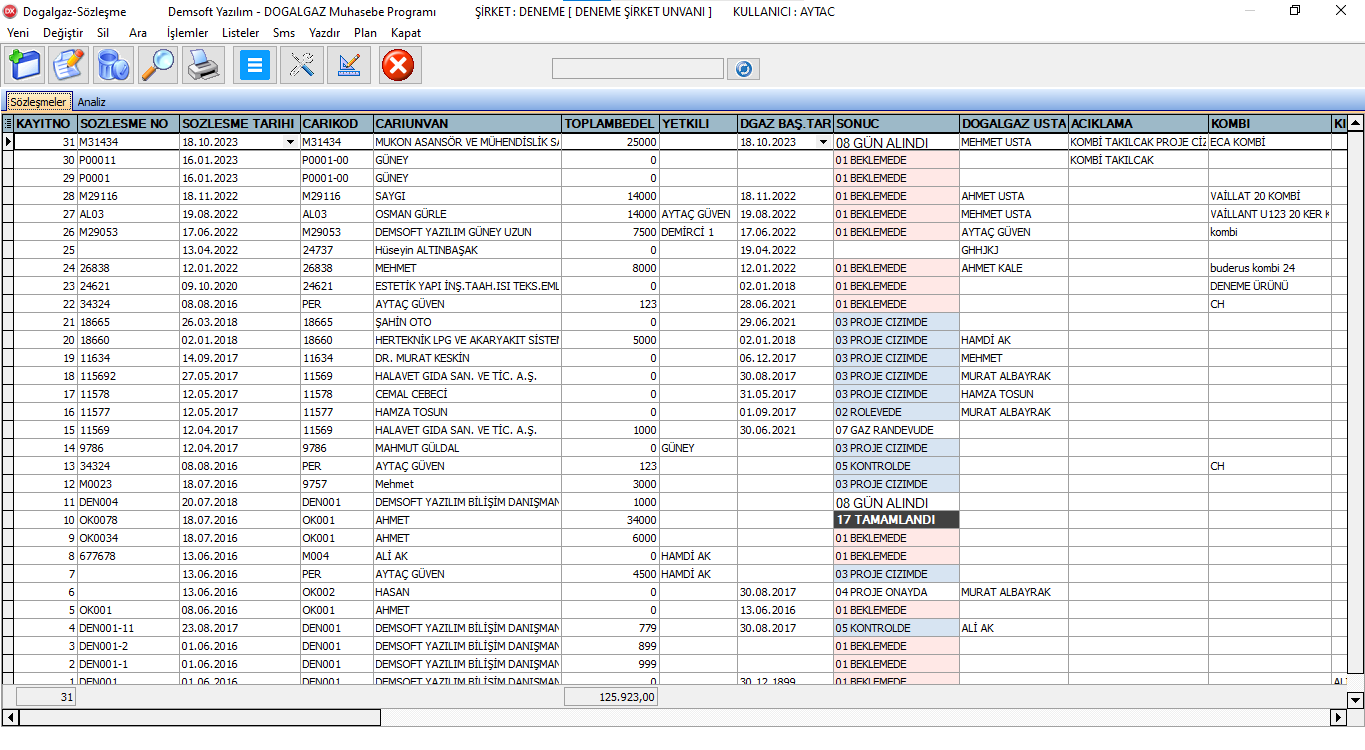This screenshot has height=750, width=1365.
Task: Open the Değiştir menu
Action: point(63,33)
